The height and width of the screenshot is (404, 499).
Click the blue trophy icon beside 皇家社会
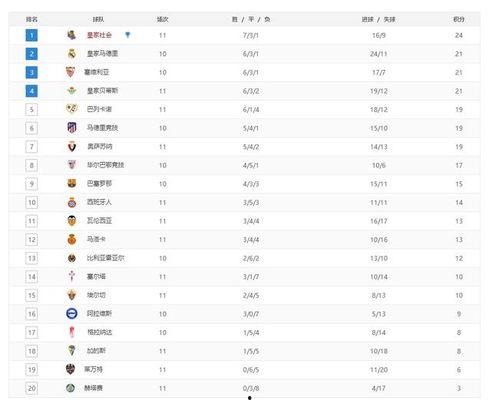[x=127, y=35]
